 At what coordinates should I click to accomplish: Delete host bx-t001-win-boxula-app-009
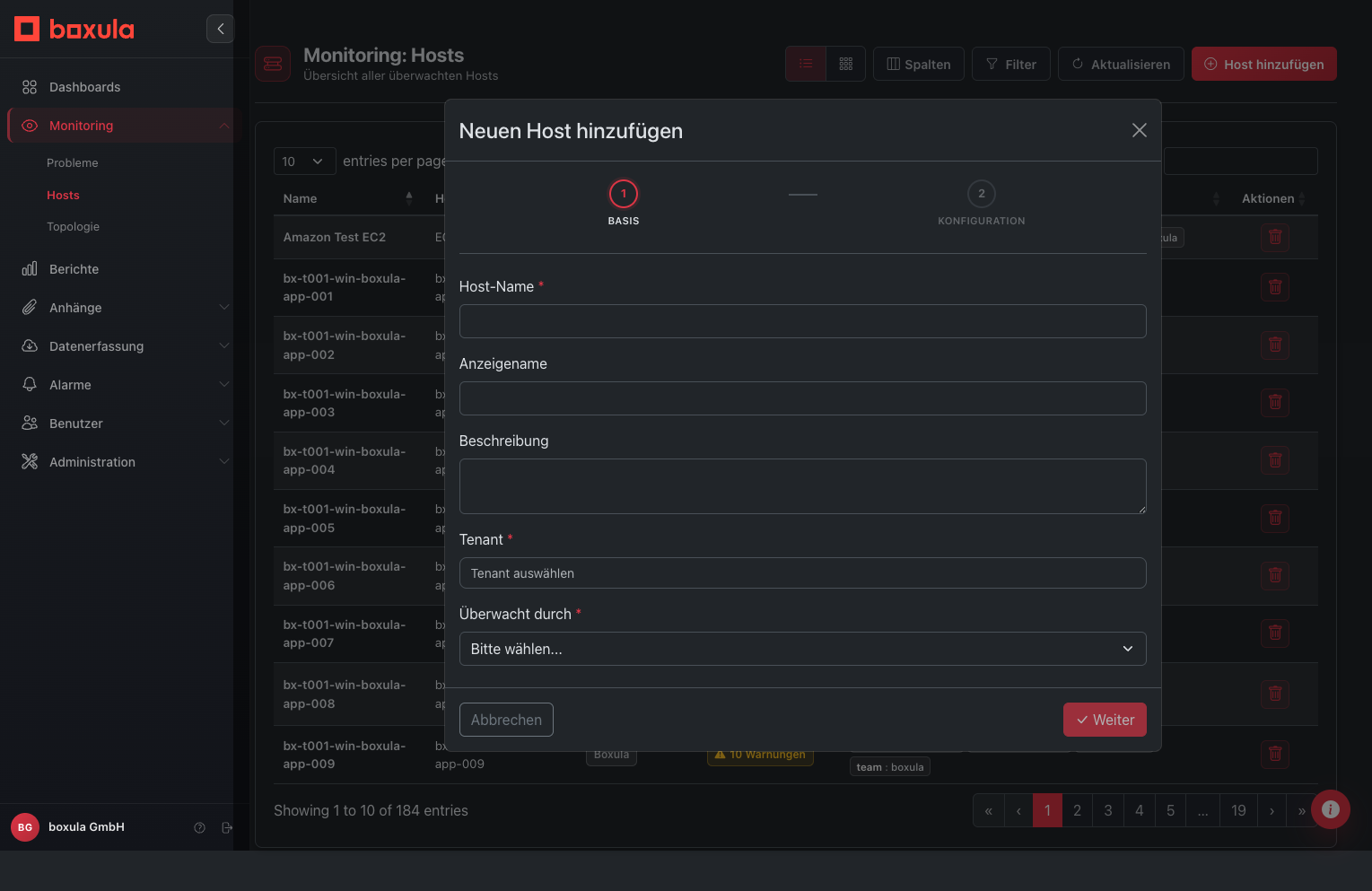[1275, 754]
